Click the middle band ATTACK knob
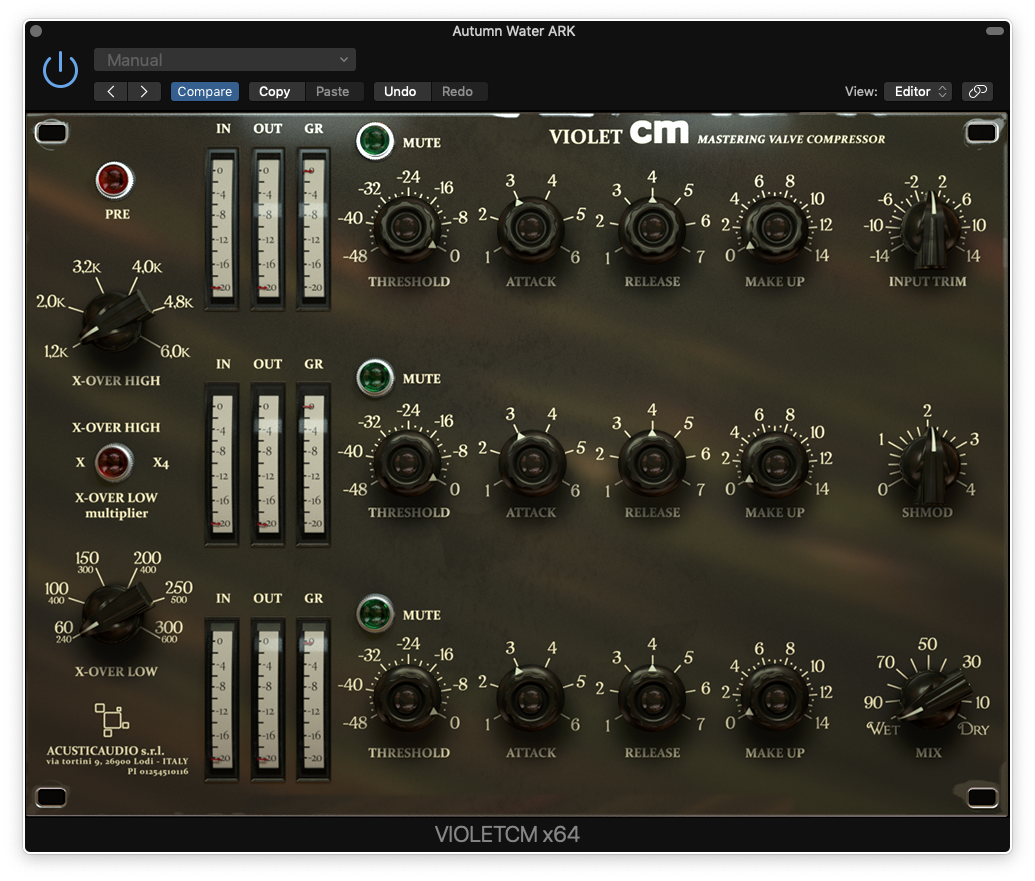 pyautogui.click(x=531, y=463)
